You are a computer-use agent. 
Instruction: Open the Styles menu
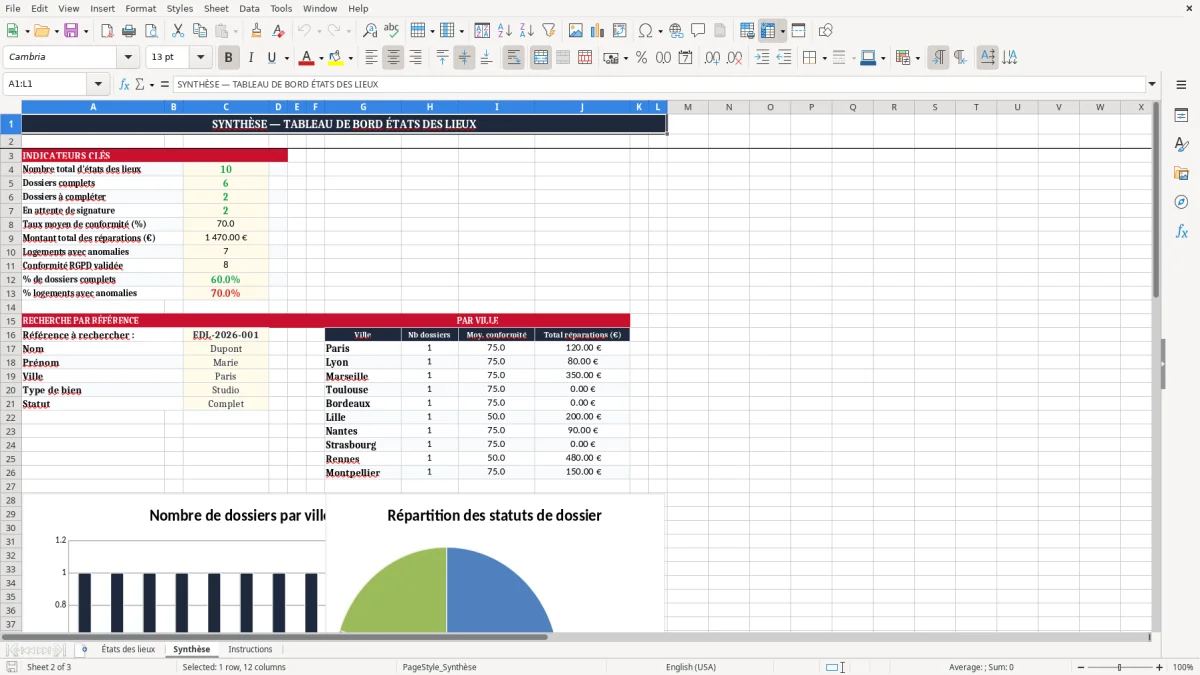click(180, 8)
